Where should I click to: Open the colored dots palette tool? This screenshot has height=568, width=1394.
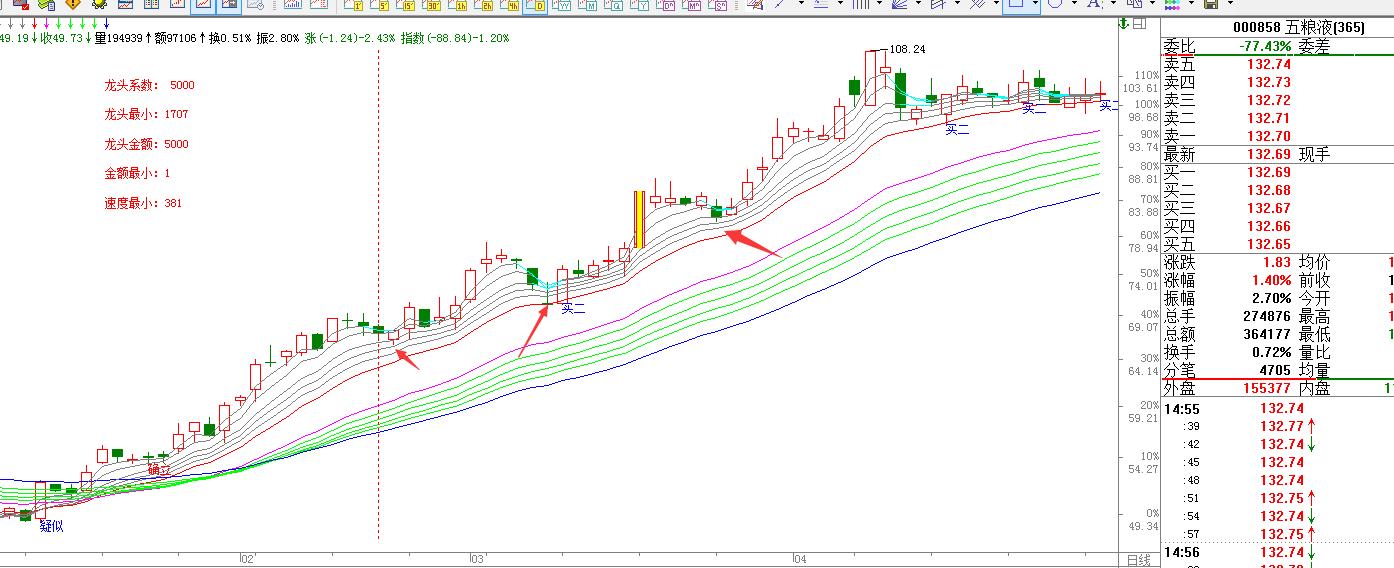click(1174, 6)
